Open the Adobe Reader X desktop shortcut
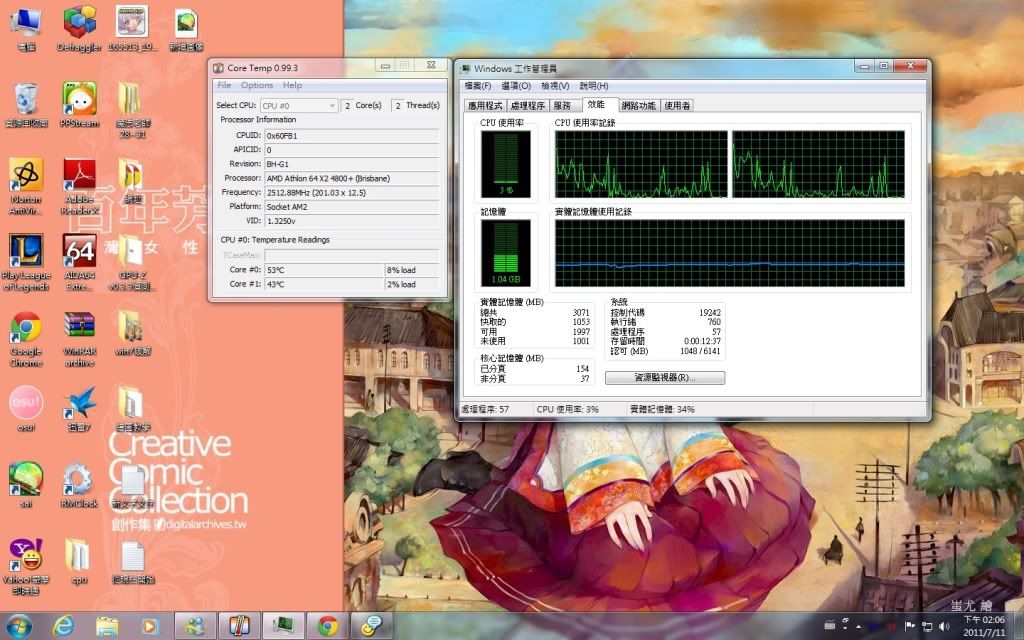The image size is (1024, 640). point(80,185)
